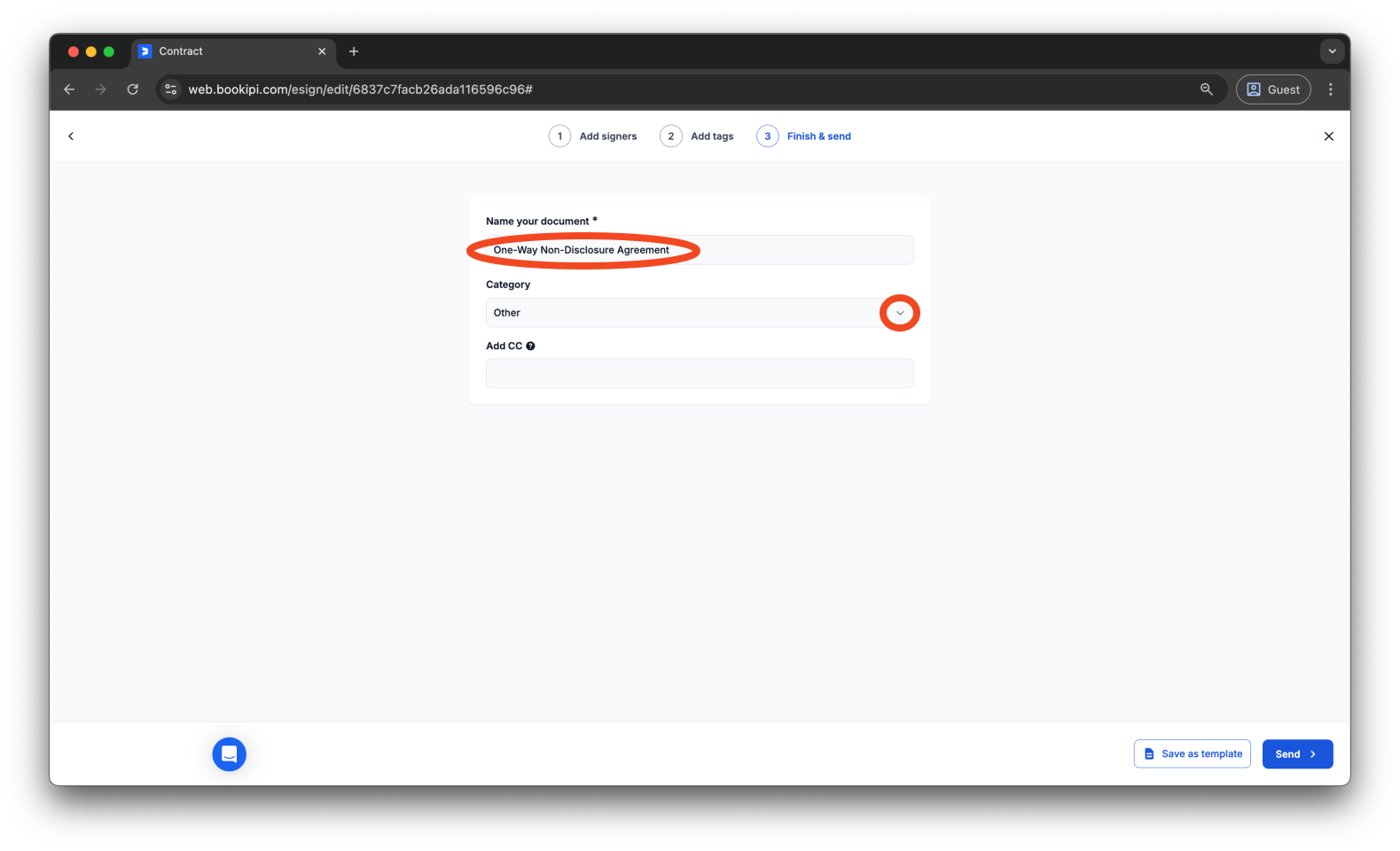
Task: Reload the page with the refresh icon
Action: (x=133, y=90)
